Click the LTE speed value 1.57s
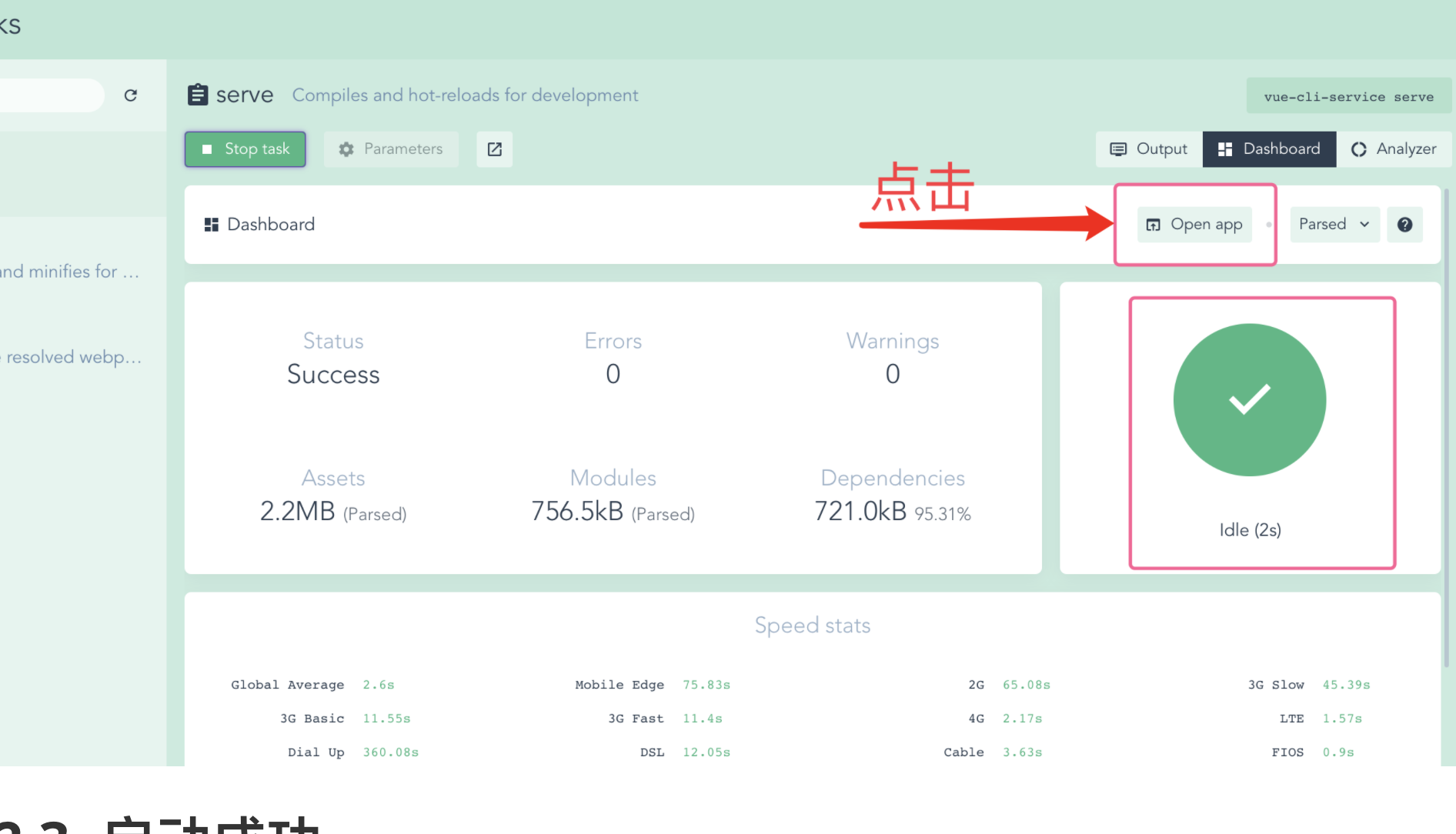Screen dimensions: 1456x834 1342,719
